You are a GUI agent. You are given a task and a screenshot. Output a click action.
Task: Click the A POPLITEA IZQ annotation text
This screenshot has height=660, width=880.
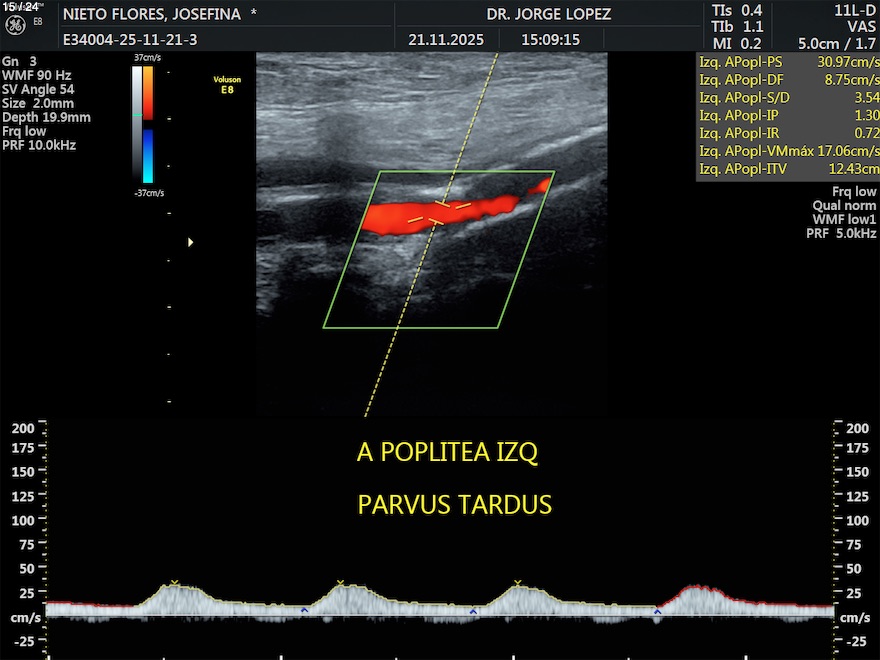(447, 452)
